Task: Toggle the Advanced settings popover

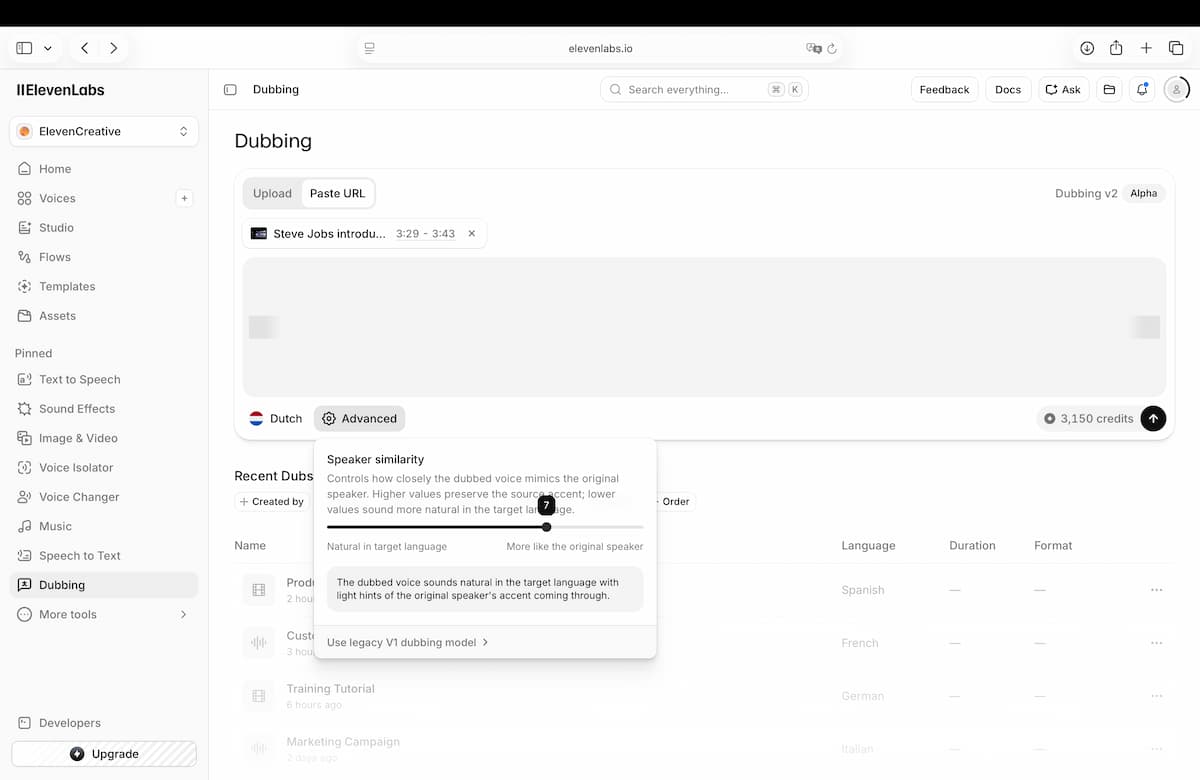Action: coord(360,419)
